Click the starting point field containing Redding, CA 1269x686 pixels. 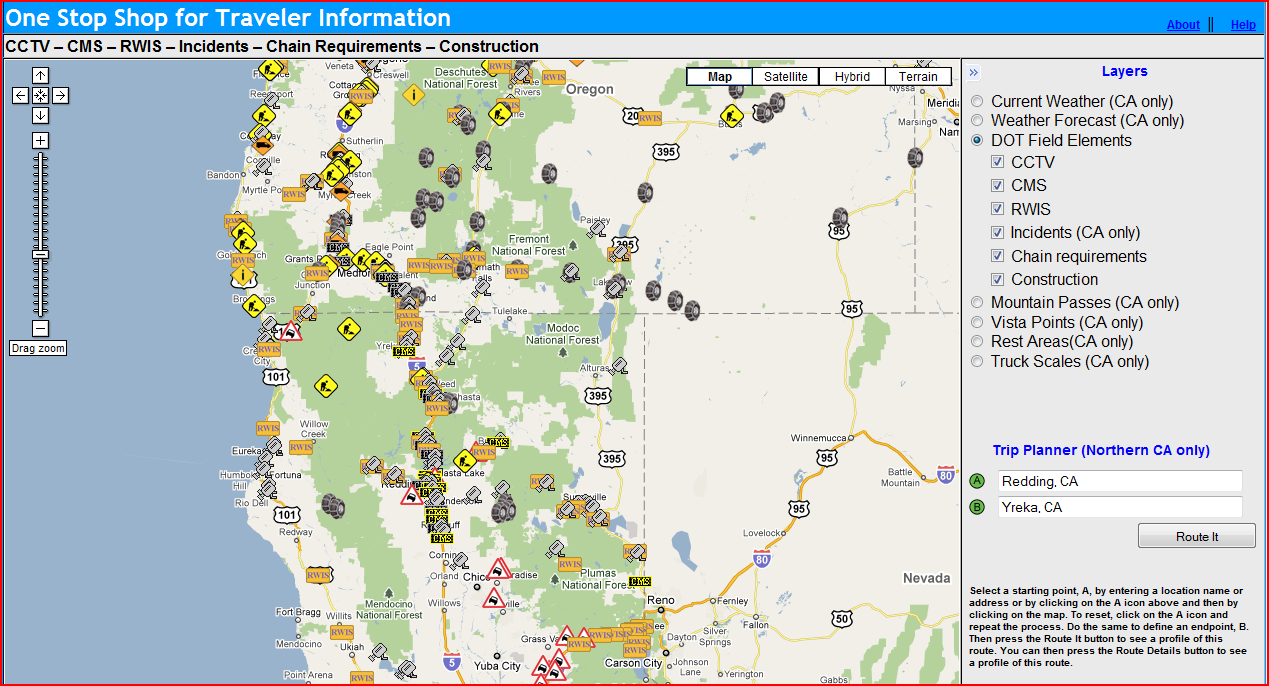pyautogui.click(x=1119, y=481)
